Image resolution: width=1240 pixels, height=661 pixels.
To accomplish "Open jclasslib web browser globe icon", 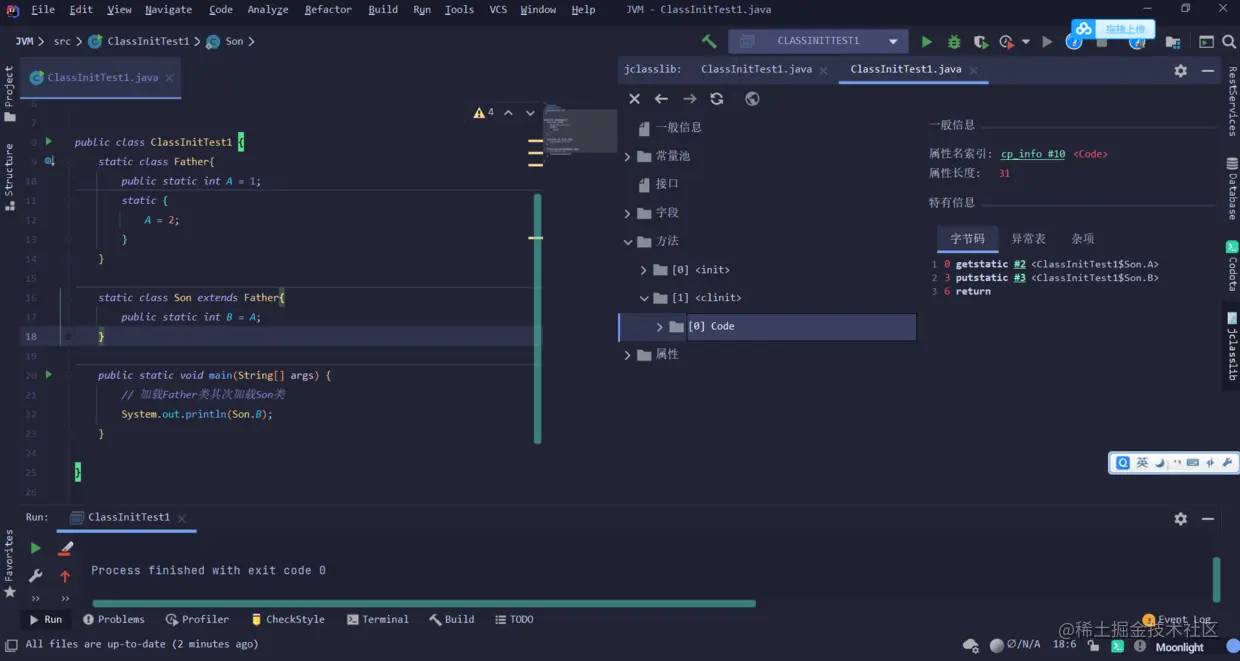I will [752, 98].
